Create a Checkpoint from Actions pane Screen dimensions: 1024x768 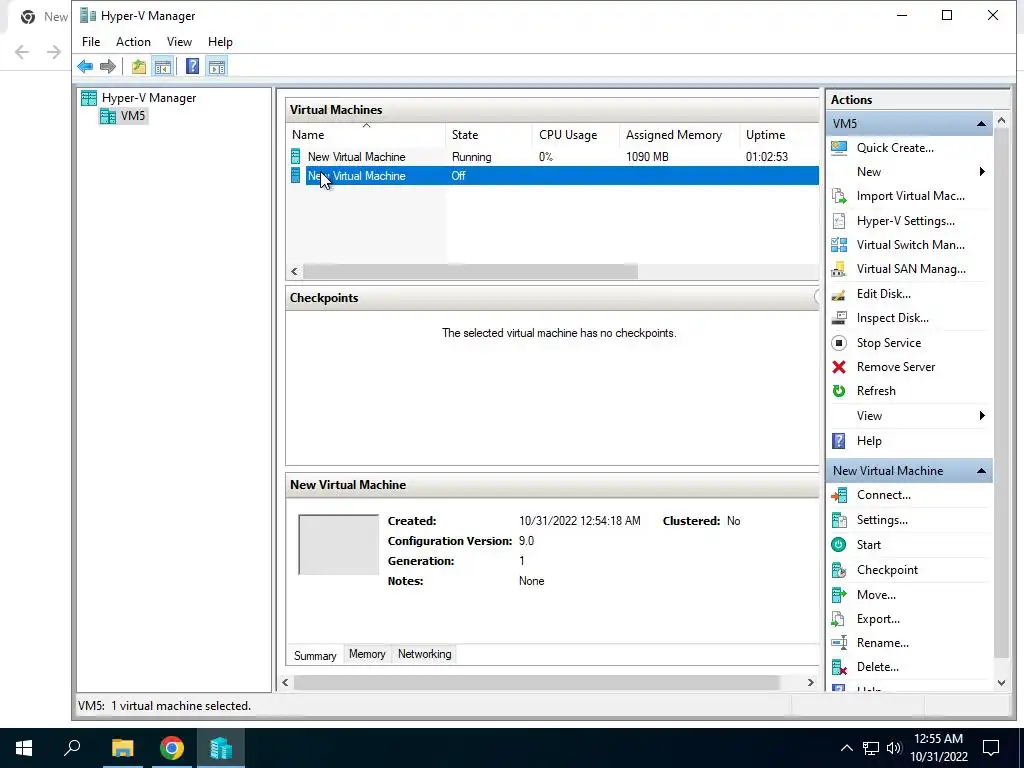(x=887, y=570)
